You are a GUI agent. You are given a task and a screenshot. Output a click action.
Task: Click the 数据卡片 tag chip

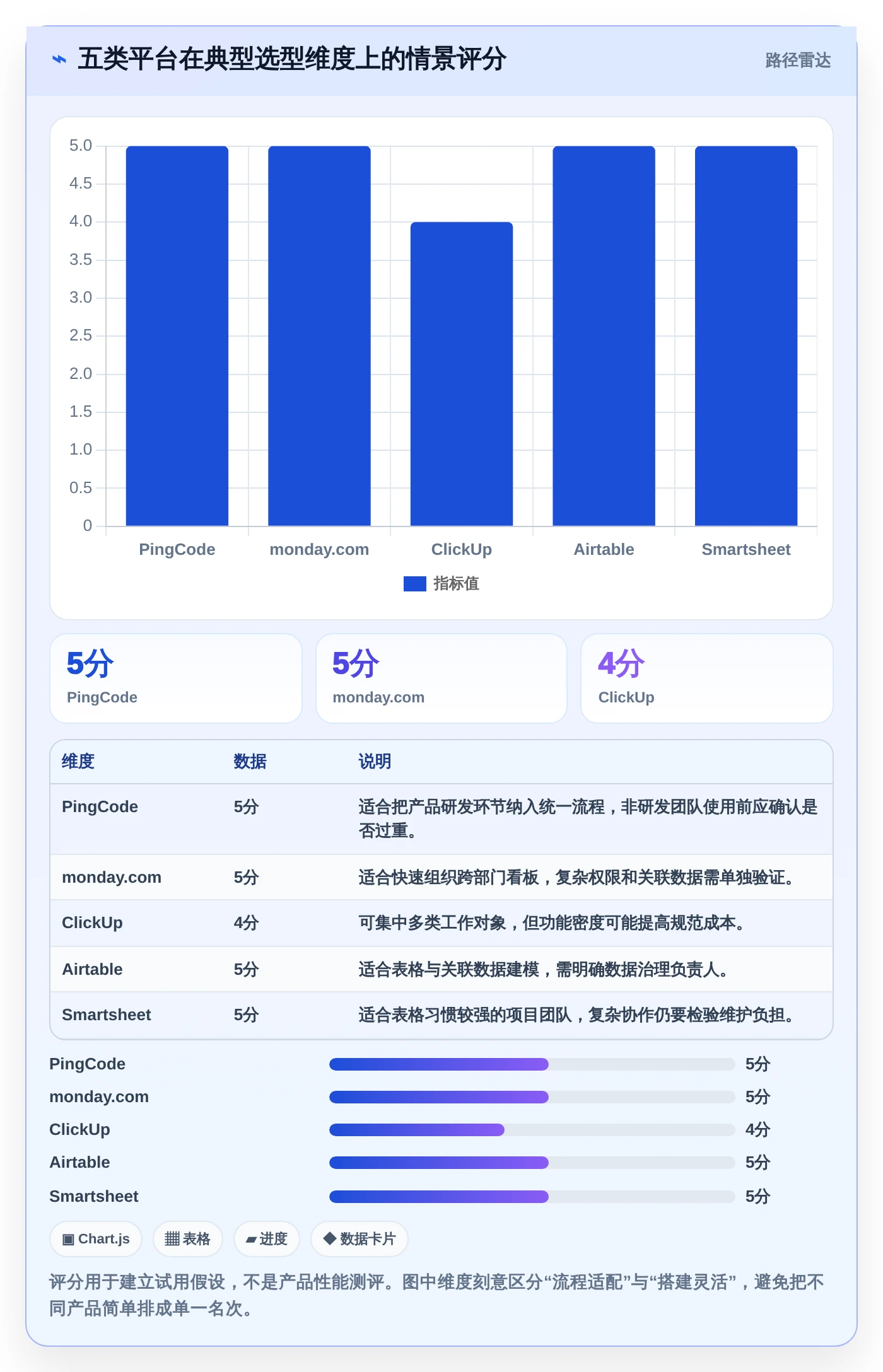360,1239
